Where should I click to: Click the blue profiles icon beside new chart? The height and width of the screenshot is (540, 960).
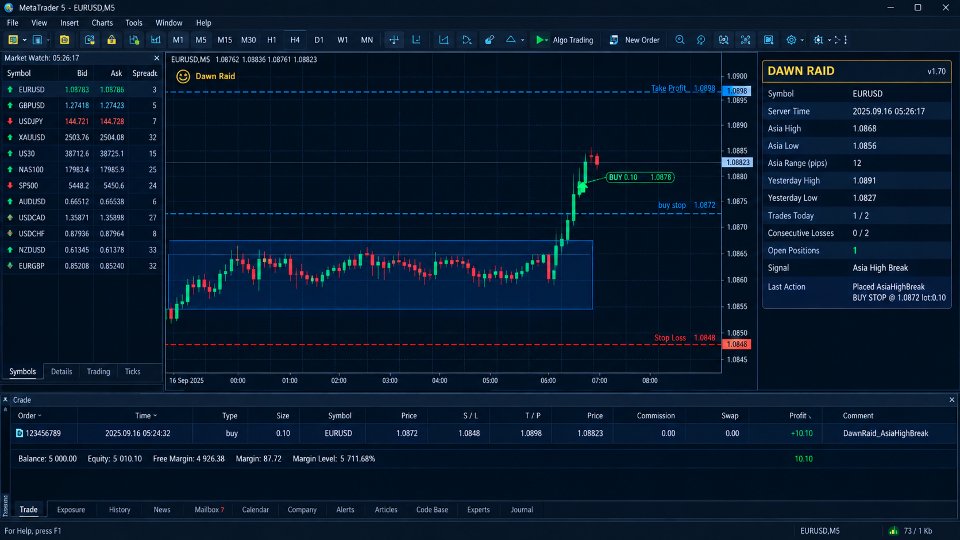37,40
